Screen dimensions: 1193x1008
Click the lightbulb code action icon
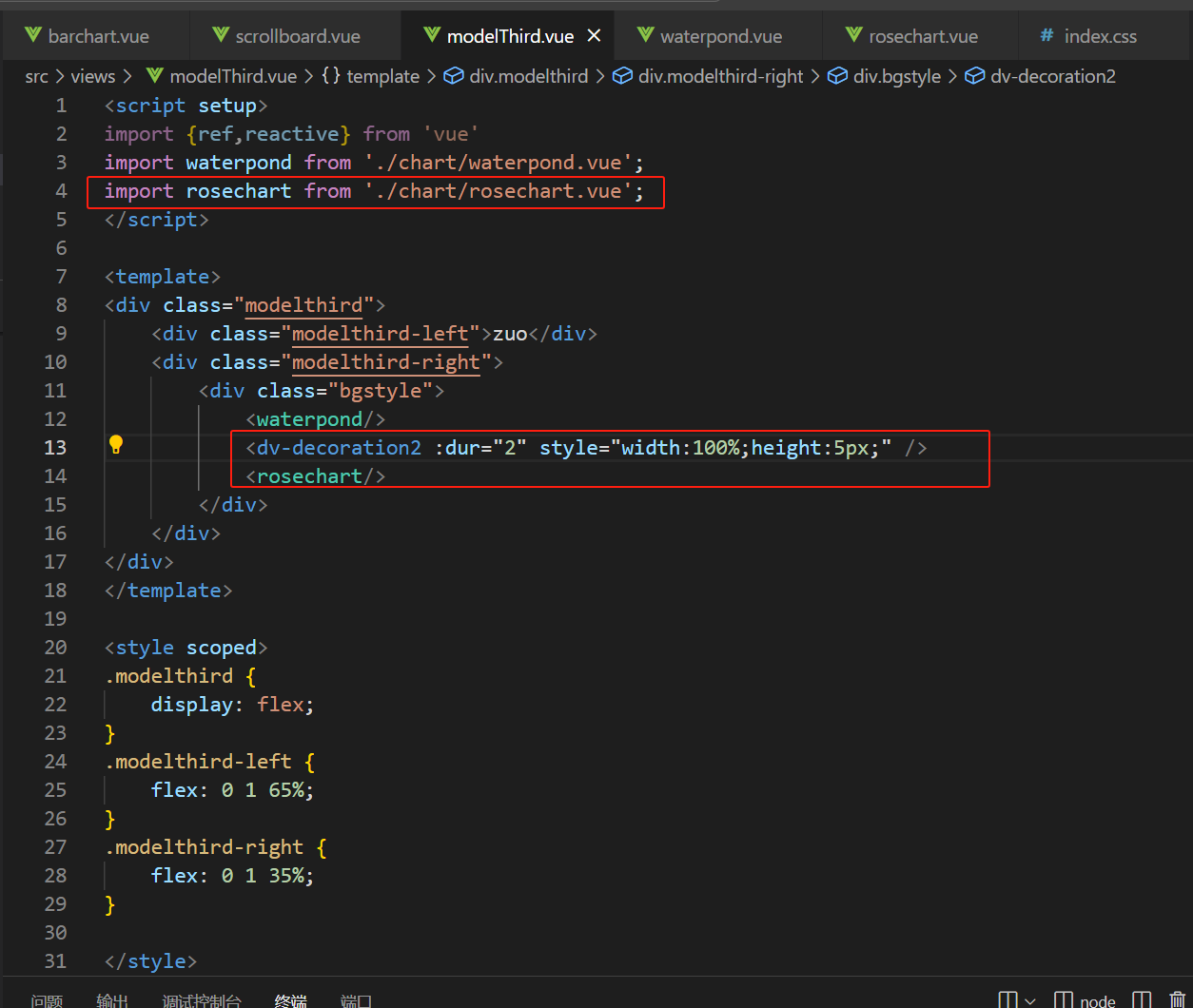[116, 445]
